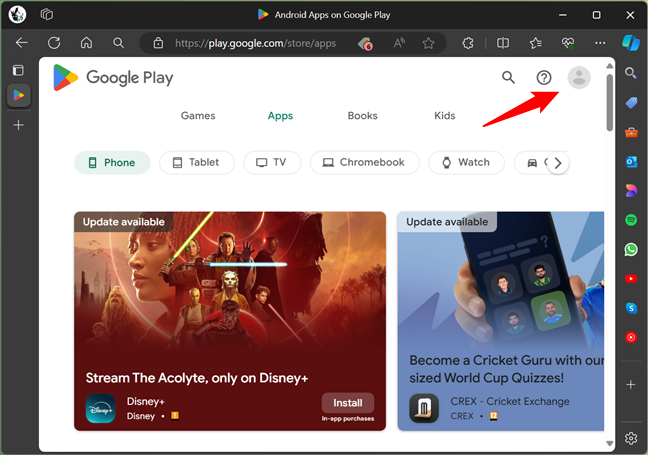648x455 pixels.
Task: Open CREX - Cricket Exchange link
Action: (510, 401)
